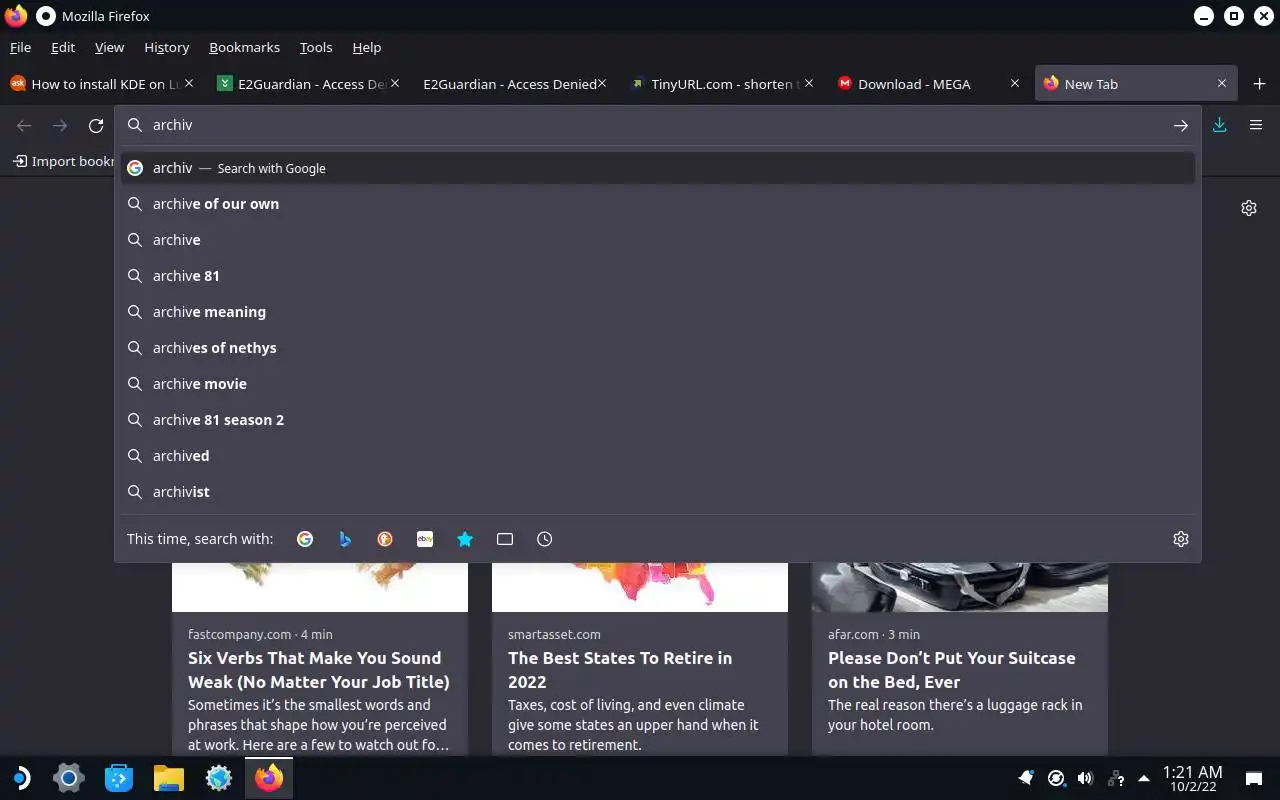Click the Firefox icon in the taskbar
The height and width of the screenshot is (800, 1280).
(269, 777)
